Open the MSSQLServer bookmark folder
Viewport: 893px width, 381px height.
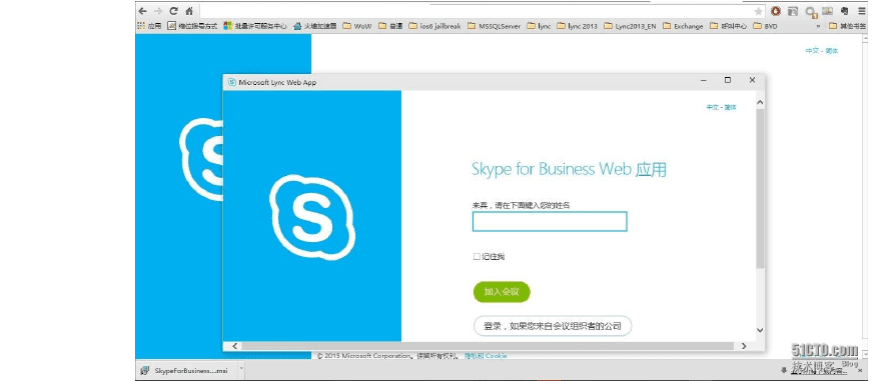coord(494,26)
